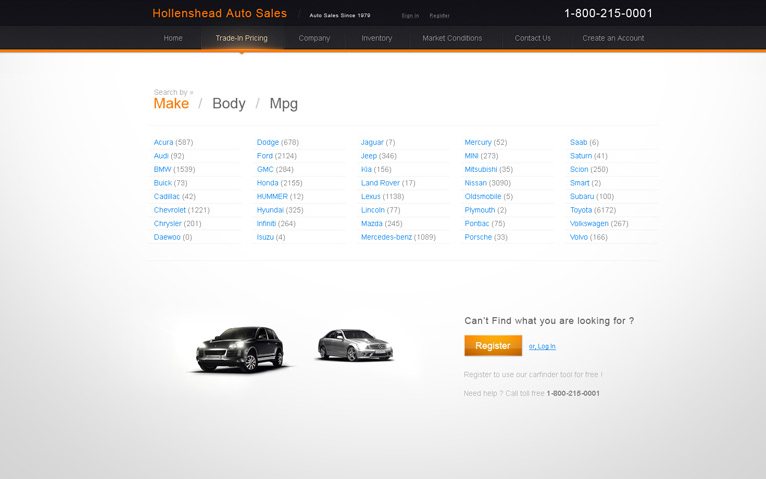Click the header phone number 1-800-215-0001
766x479 pixels.
(x=608, y=13)
